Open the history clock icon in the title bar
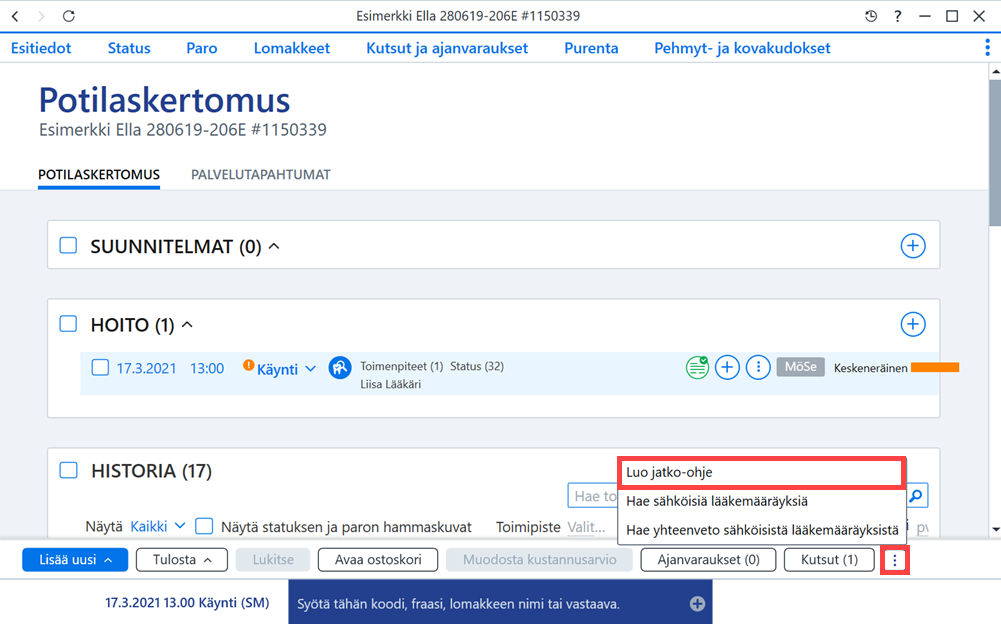The height and width of the screenshot is (624, 1001). click(871, 17)
